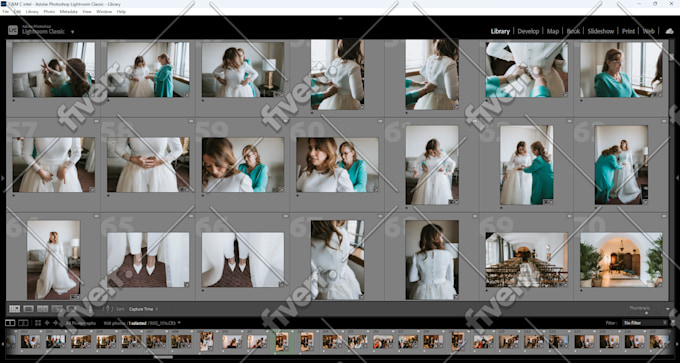Select photo 60 of bride glancing sideways
The image size is (680, 363).
pyautogui.click(x=337, y=165)
